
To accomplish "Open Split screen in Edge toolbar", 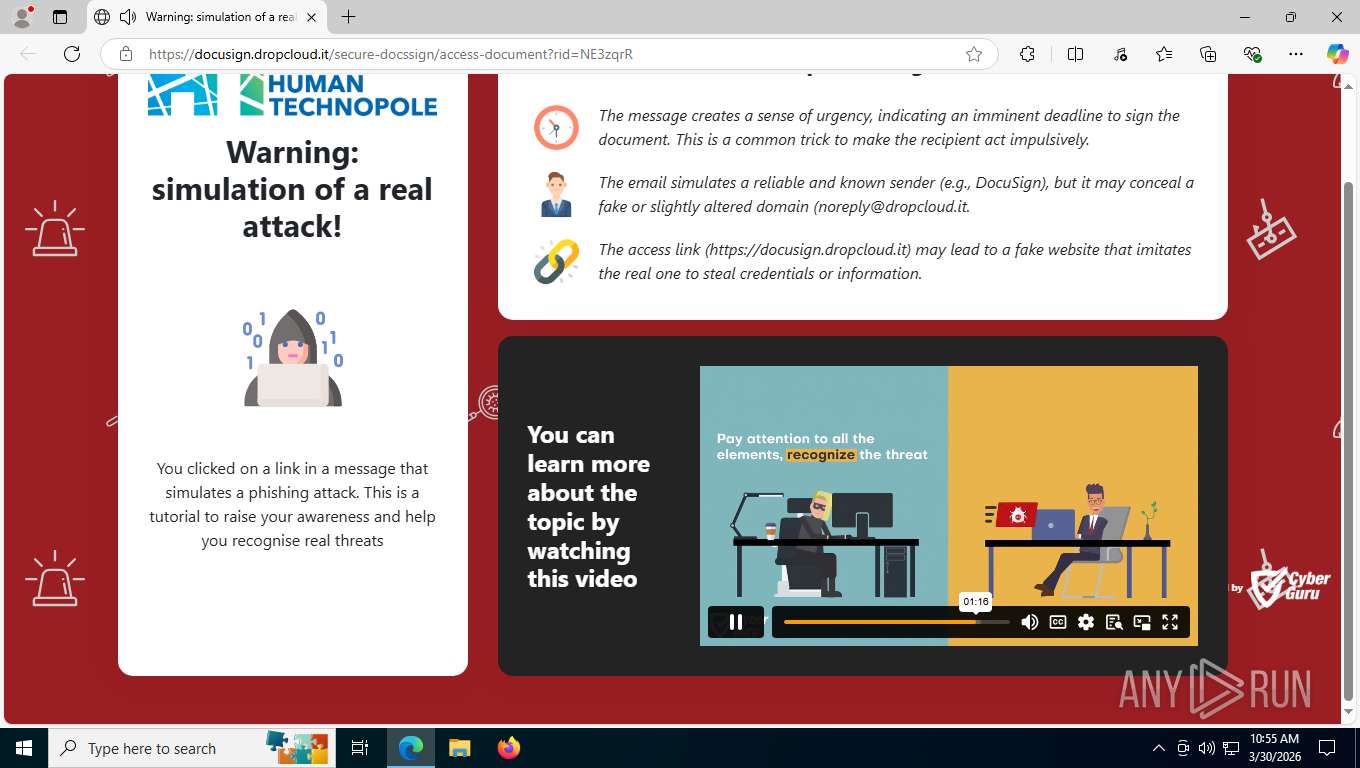I will click(1075, 54).
